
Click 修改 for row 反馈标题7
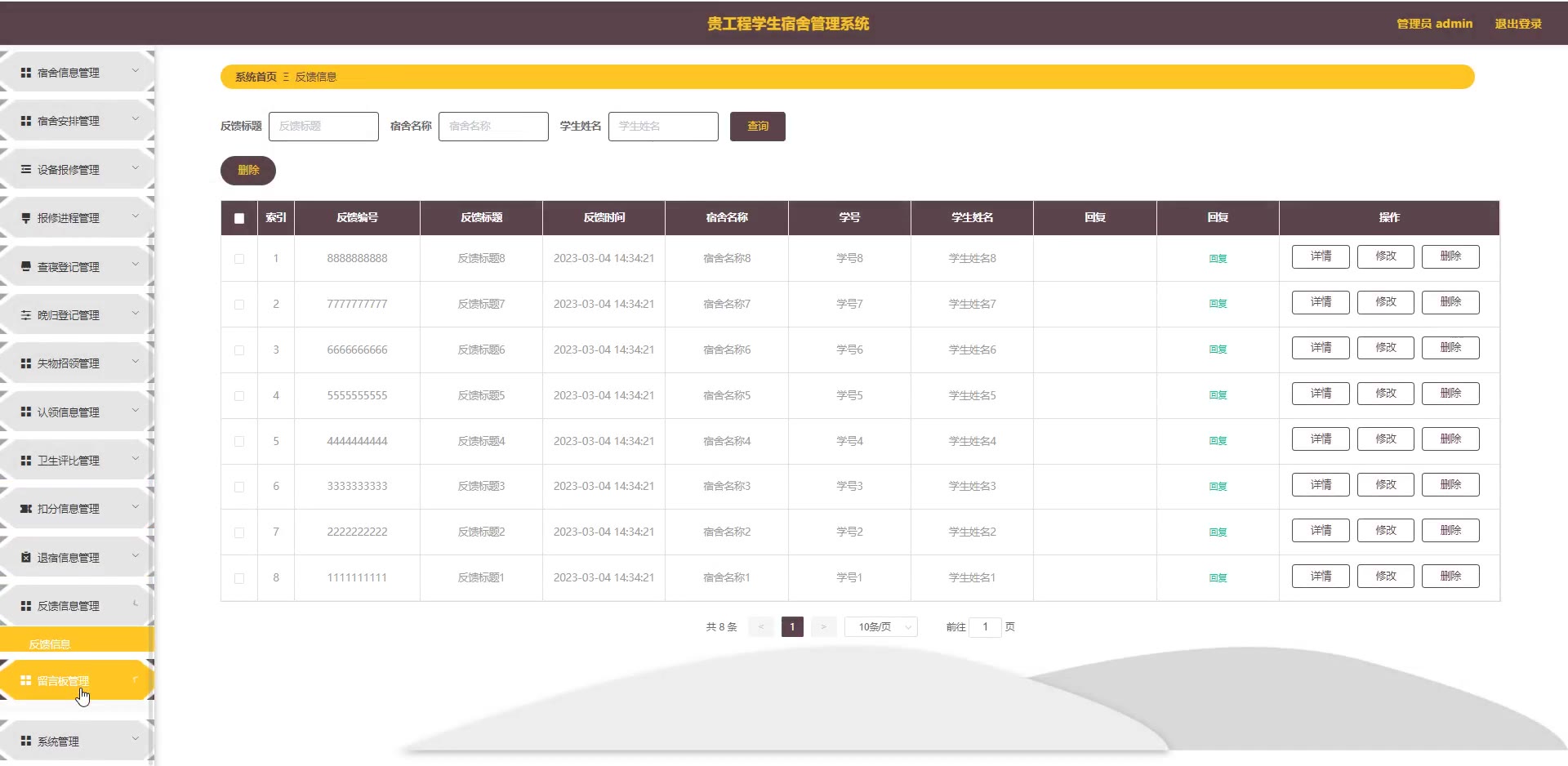pos(1386,302)
